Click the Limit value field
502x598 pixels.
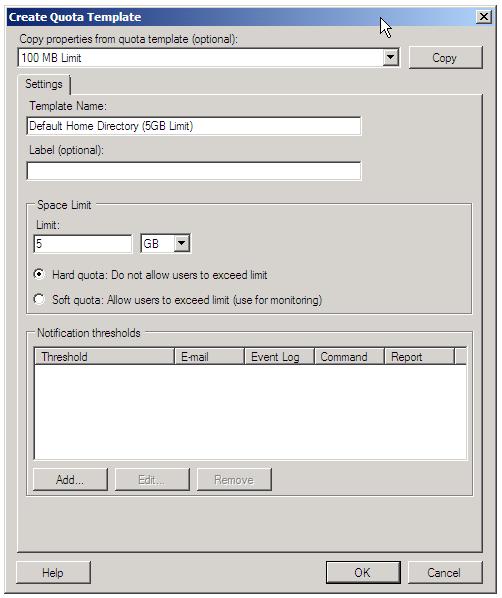pyautogui.click(x=83, y=244)
